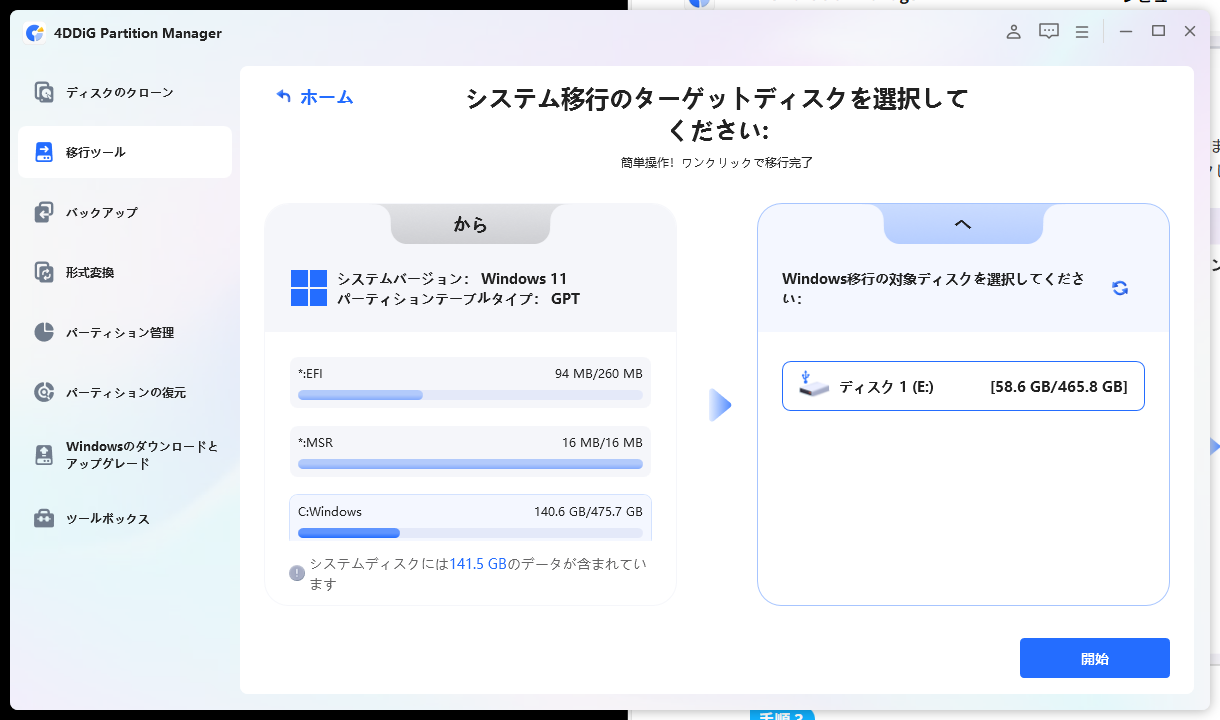Select 移行ツール in the sidebar
This screenshot has width=1220, height=720.
pos(125,152)
